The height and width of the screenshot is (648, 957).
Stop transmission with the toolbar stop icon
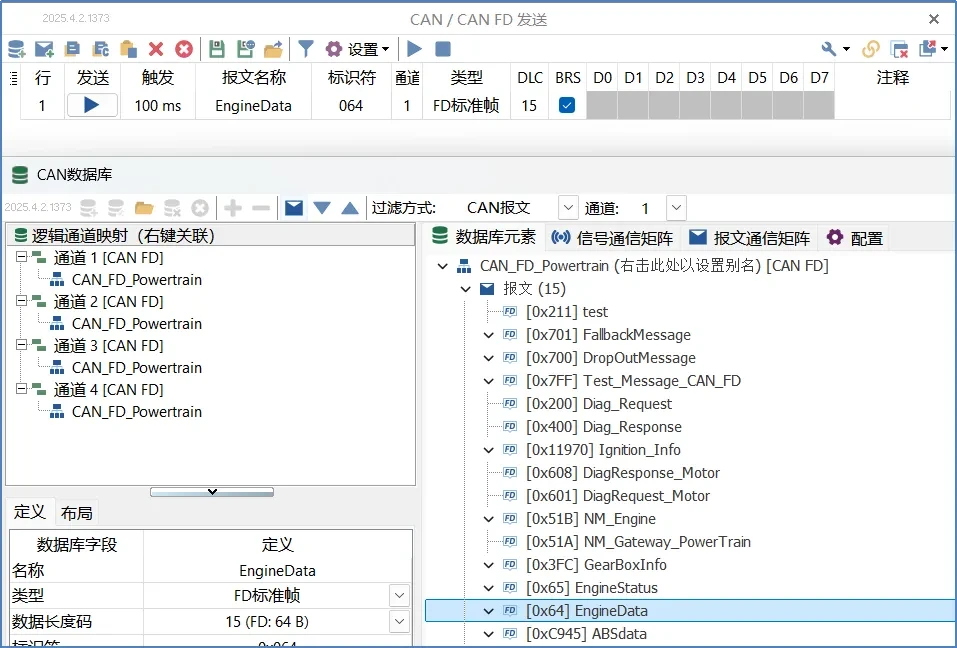[x=443, y=49]
